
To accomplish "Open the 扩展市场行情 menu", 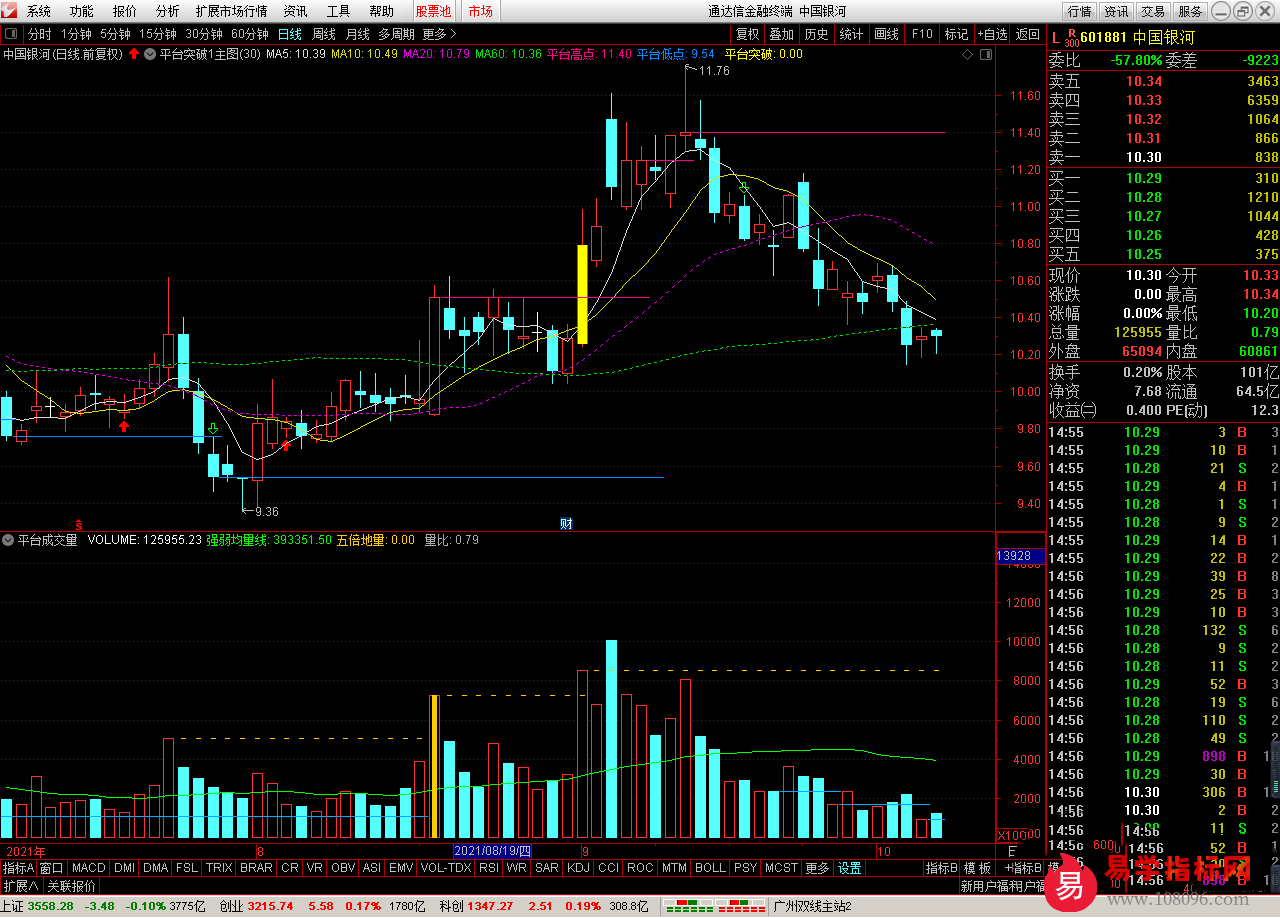I will (x=232, y=11).
